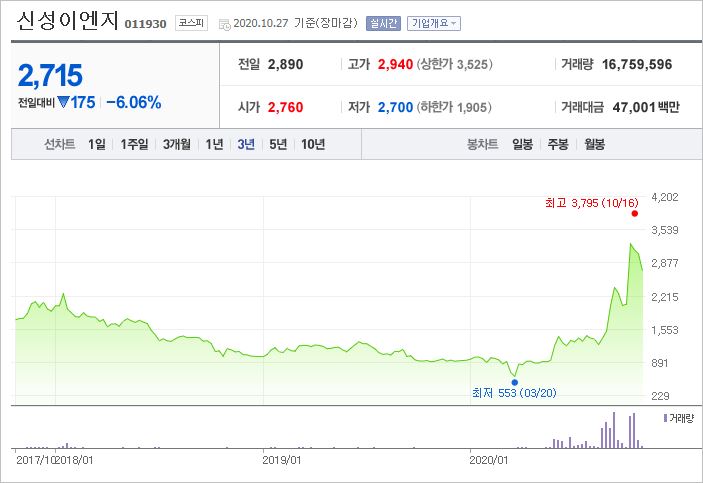Select the 1주일 line chart tab
703x483 pixels.
134,144
